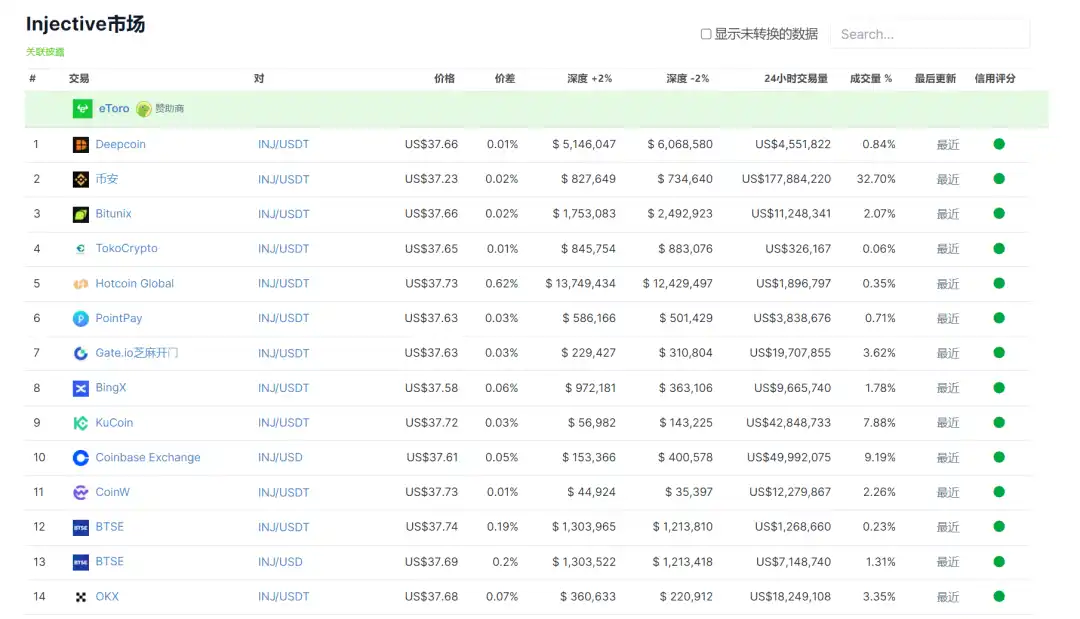The width and height of the screenshot is (1080, 619).
Task: Click the eToro sponsor logo icon
Action: (x=82, y=109)
